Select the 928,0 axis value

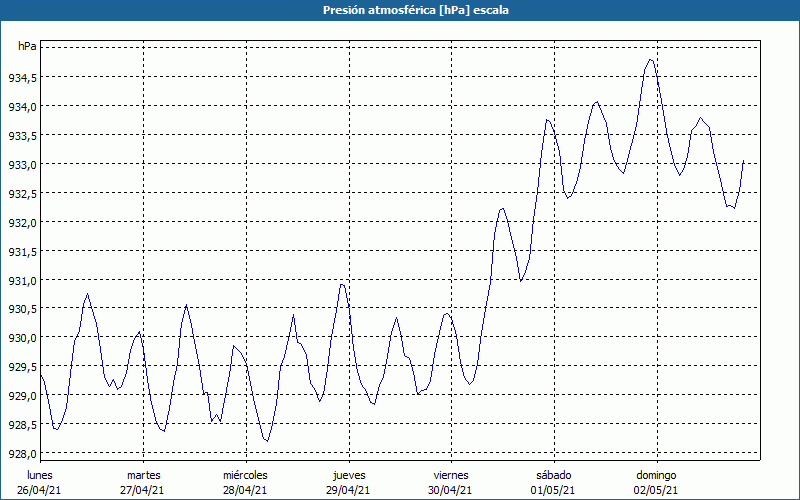click(x=22, y=454)
